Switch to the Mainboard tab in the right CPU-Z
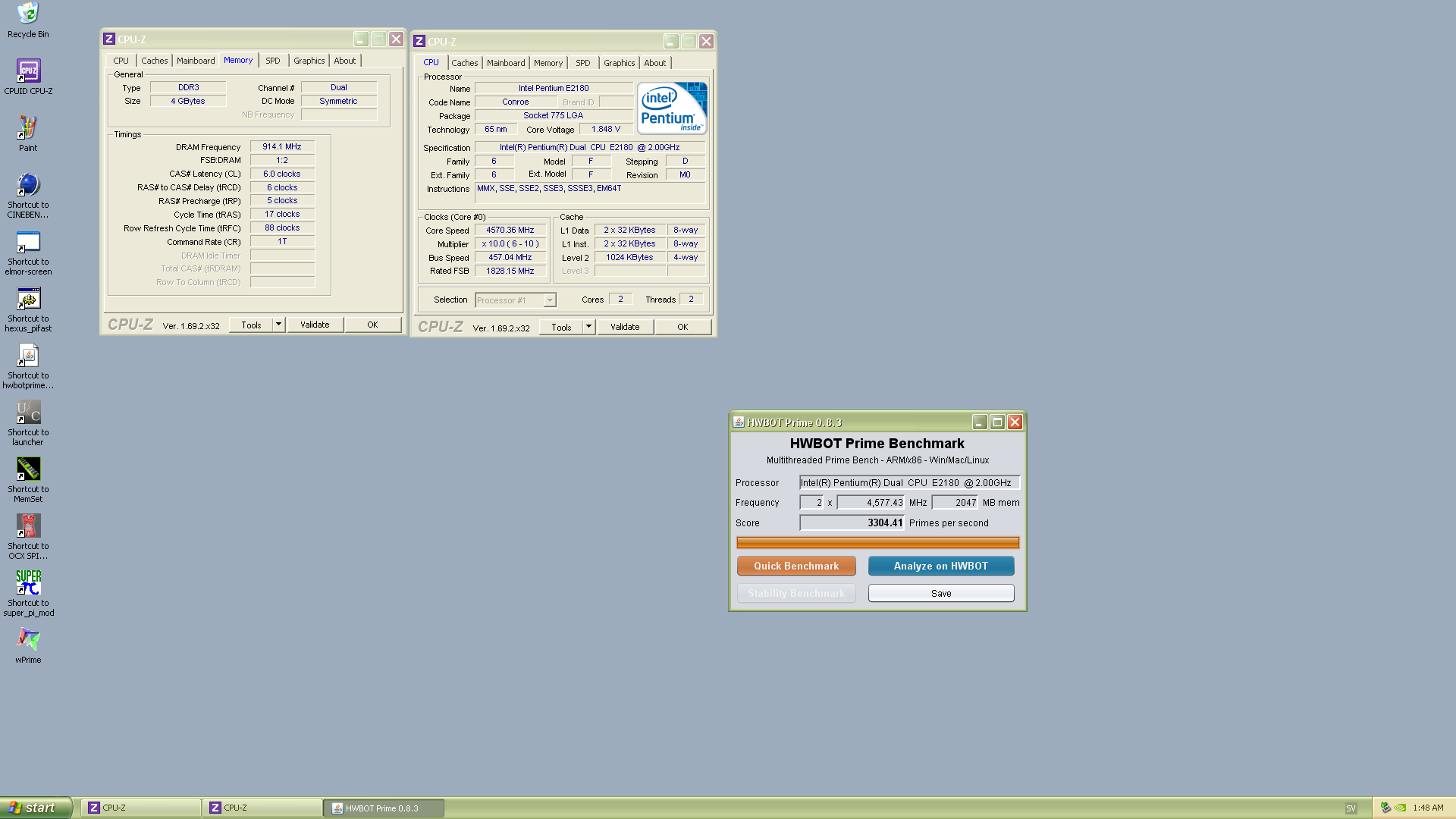The height and width of the screenshot is (819, 1456). tap(506, 63)
